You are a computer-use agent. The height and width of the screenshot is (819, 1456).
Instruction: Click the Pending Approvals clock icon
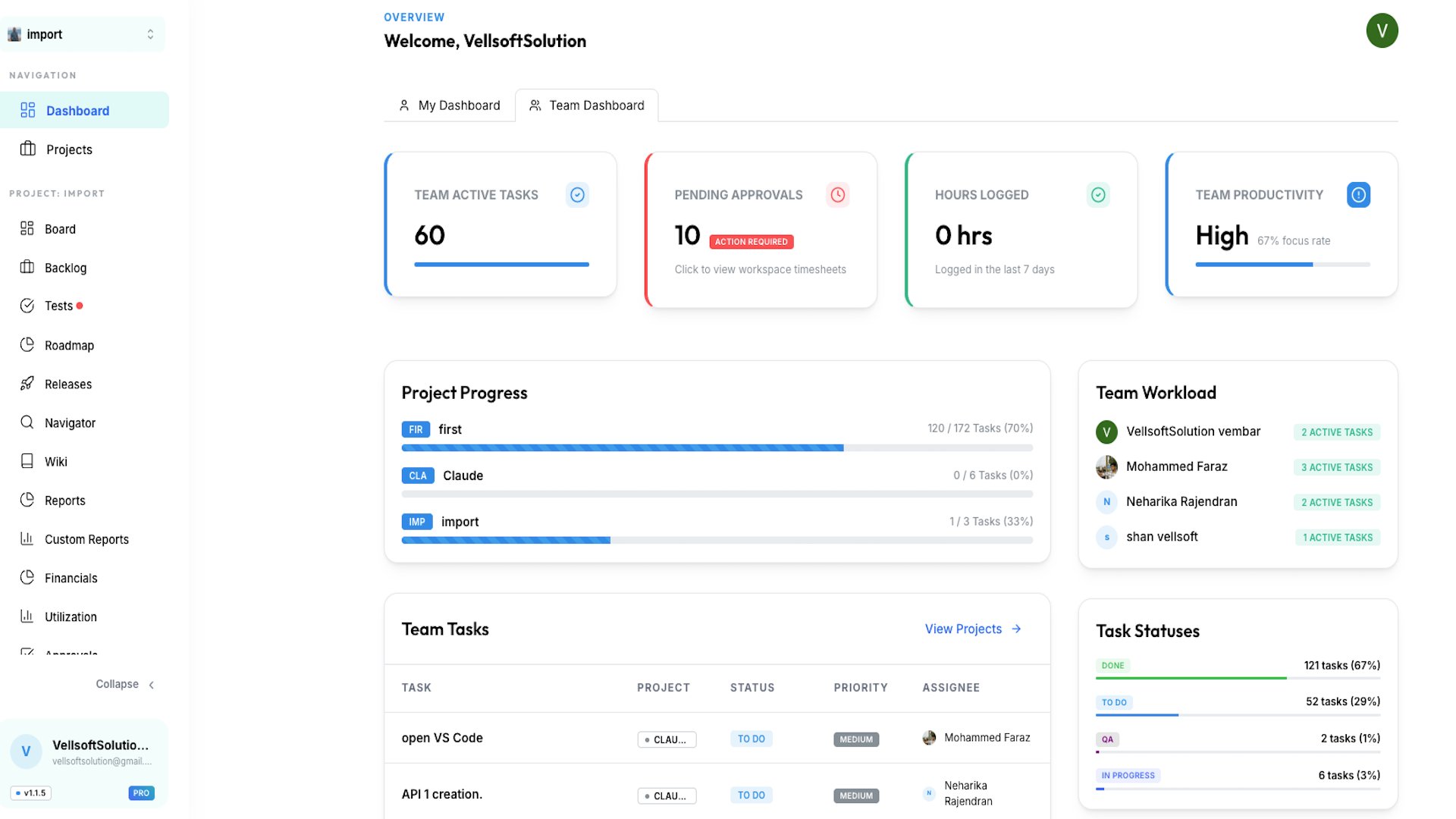point(837,195)
